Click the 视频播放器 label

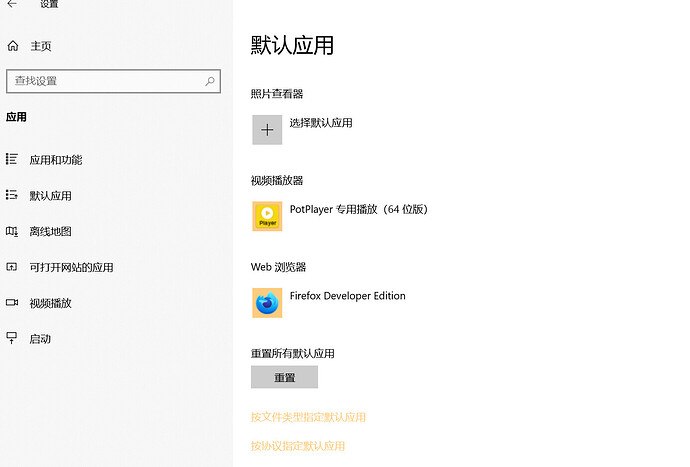tap(277, 180)
